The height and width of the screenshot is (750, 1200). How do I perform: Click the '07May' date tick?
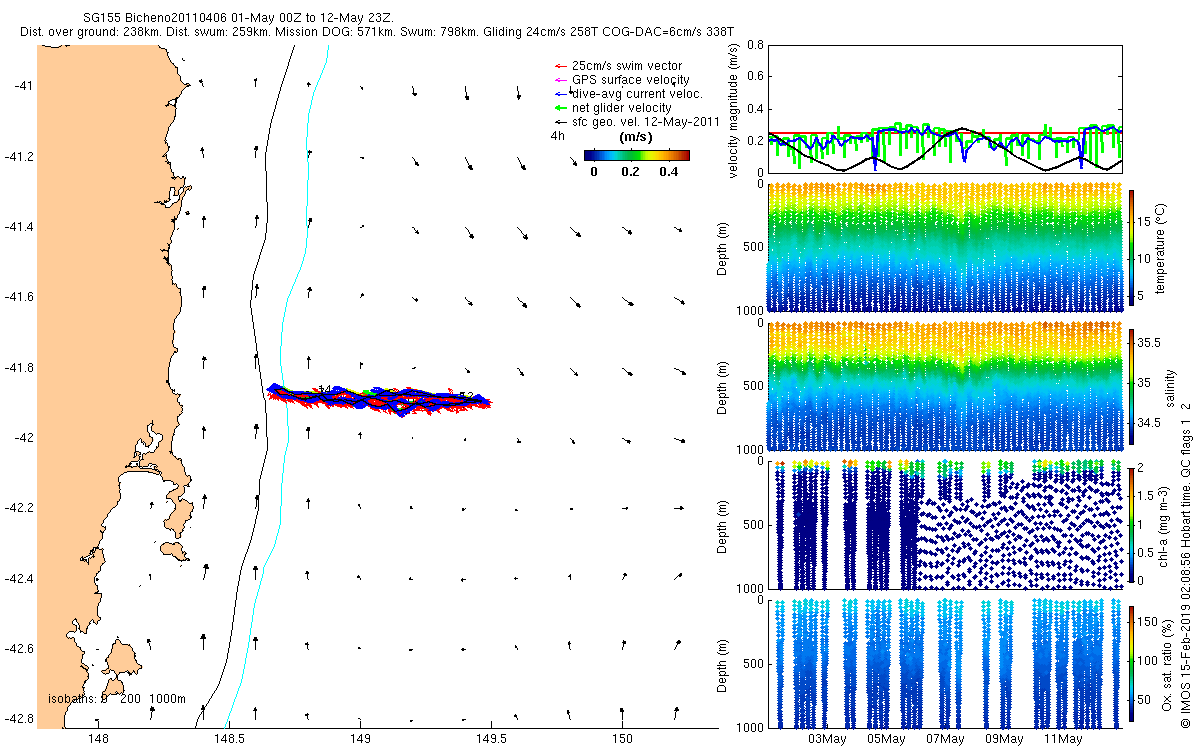pyautogui.click(x=945, y=740)
